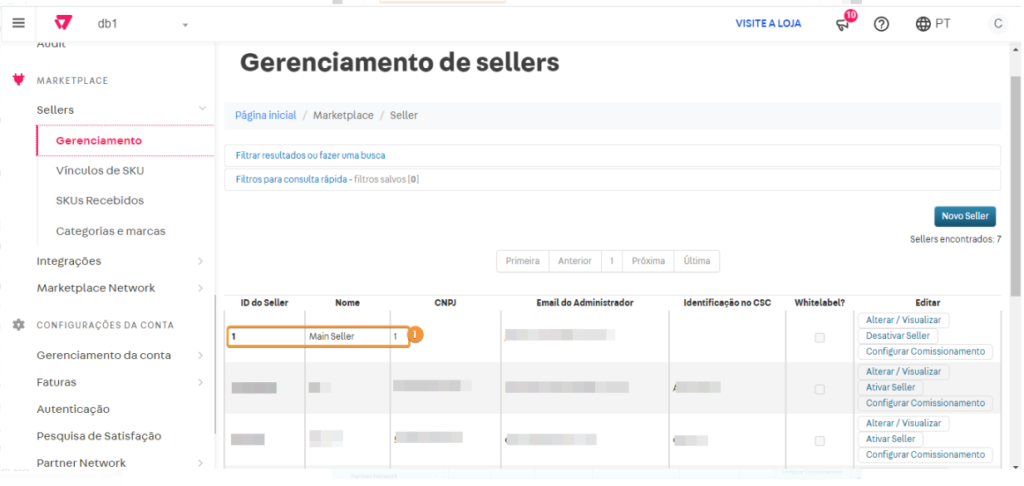
Task: Toggle the second row Whitelabel checkbox
Action: (820, 389)
